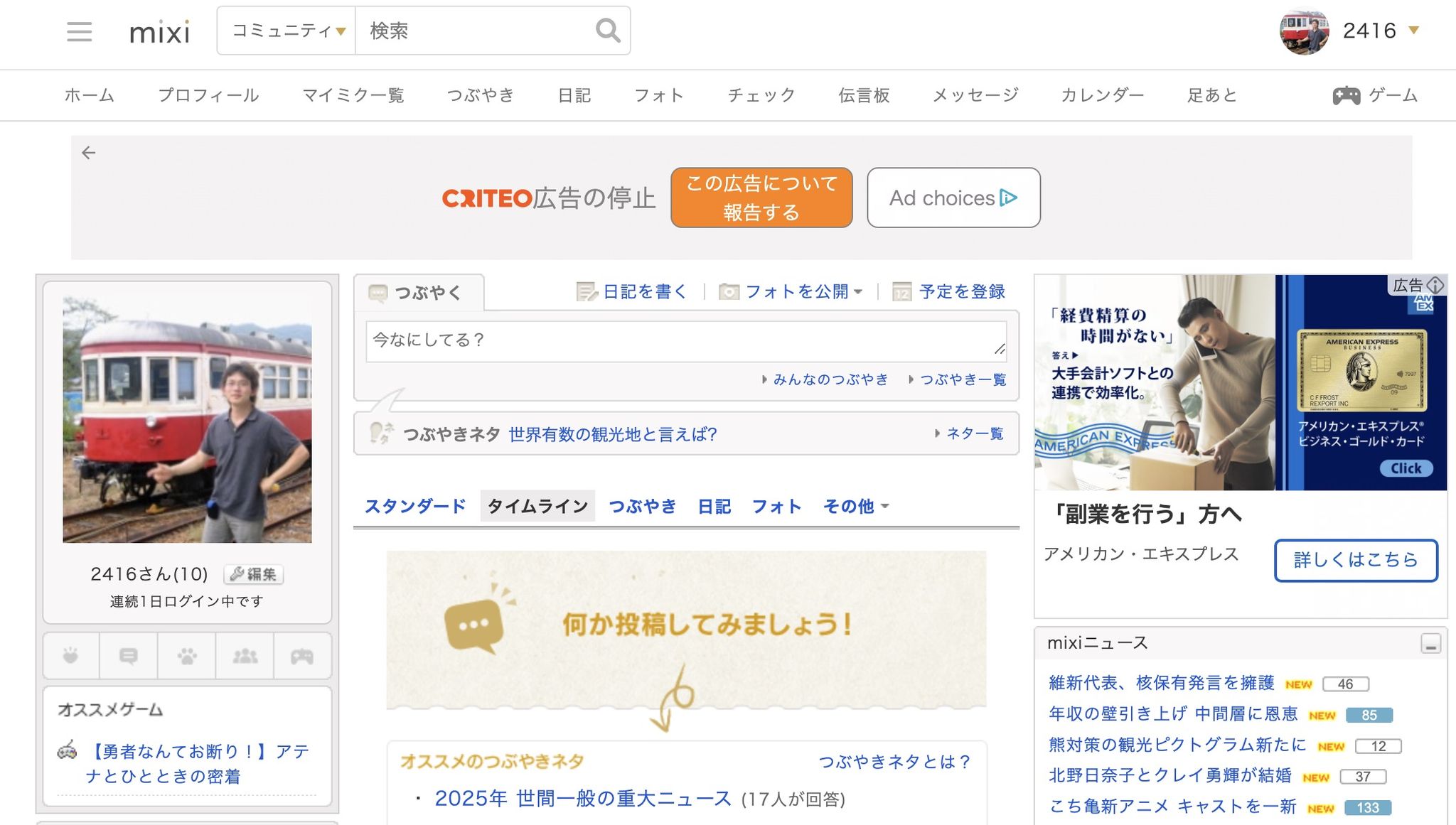Click the group-of-people icon under the profile
This screenshot has height=825, width=1456.
245,655
